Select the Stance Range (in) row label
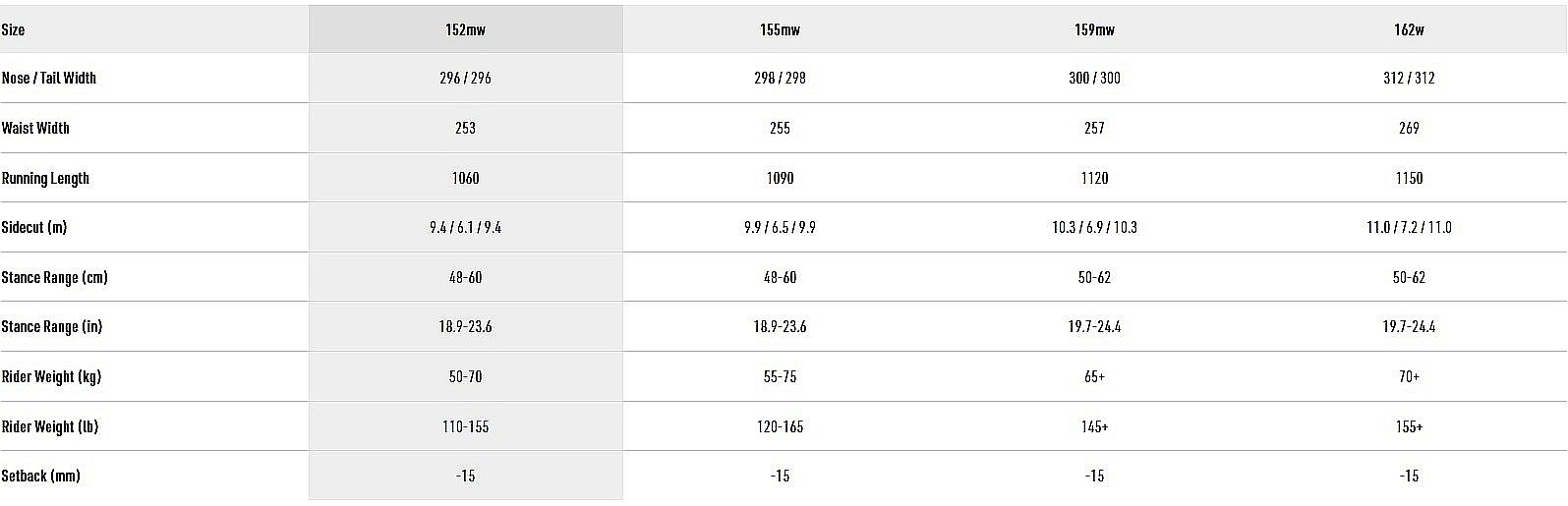The image size is (1568, 506). pyautogui.click(x=52, y=326)
